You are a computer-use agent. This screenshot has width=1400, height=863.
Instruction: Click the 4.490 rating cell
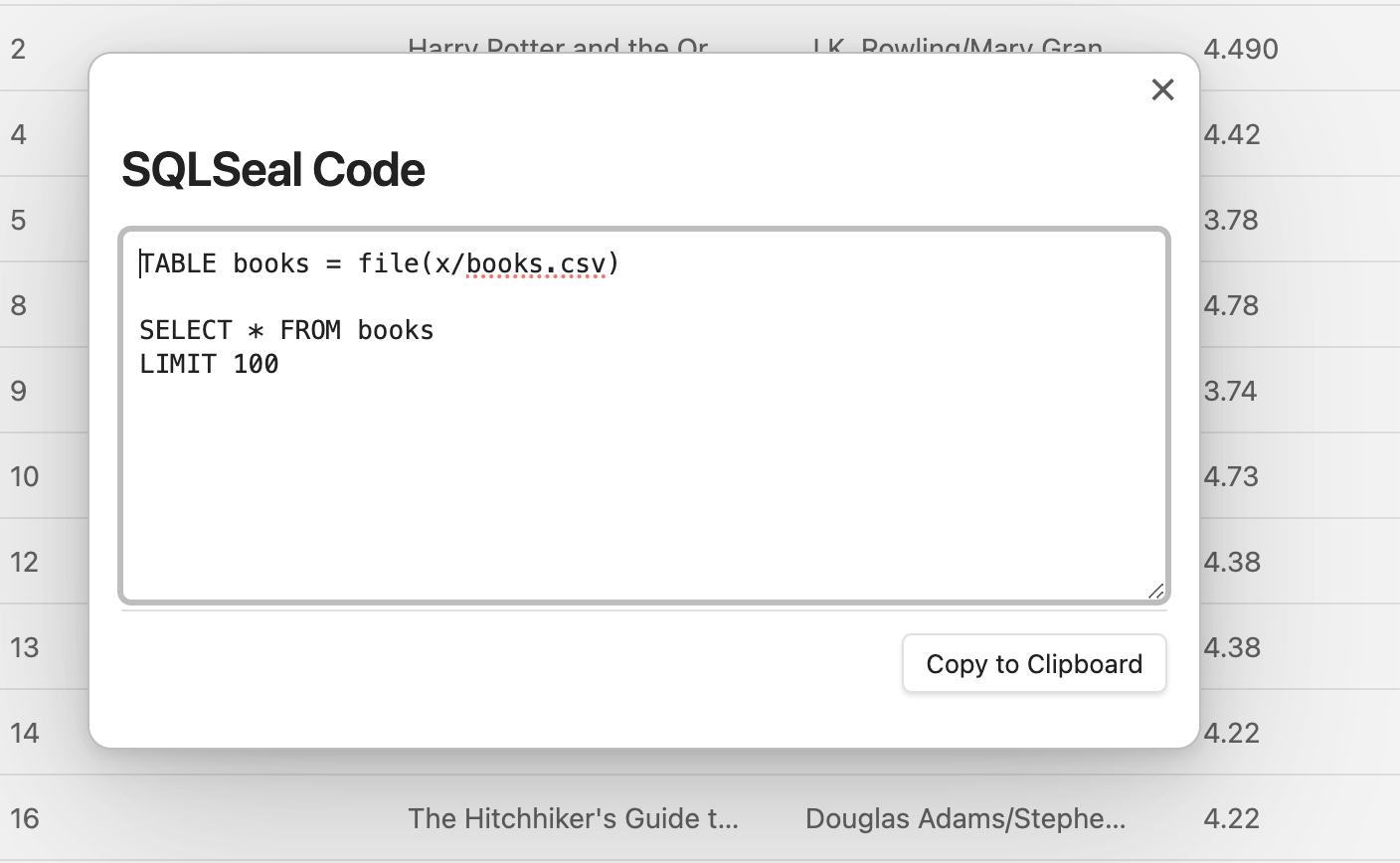pyautogui.click(x=1240, y=49)
